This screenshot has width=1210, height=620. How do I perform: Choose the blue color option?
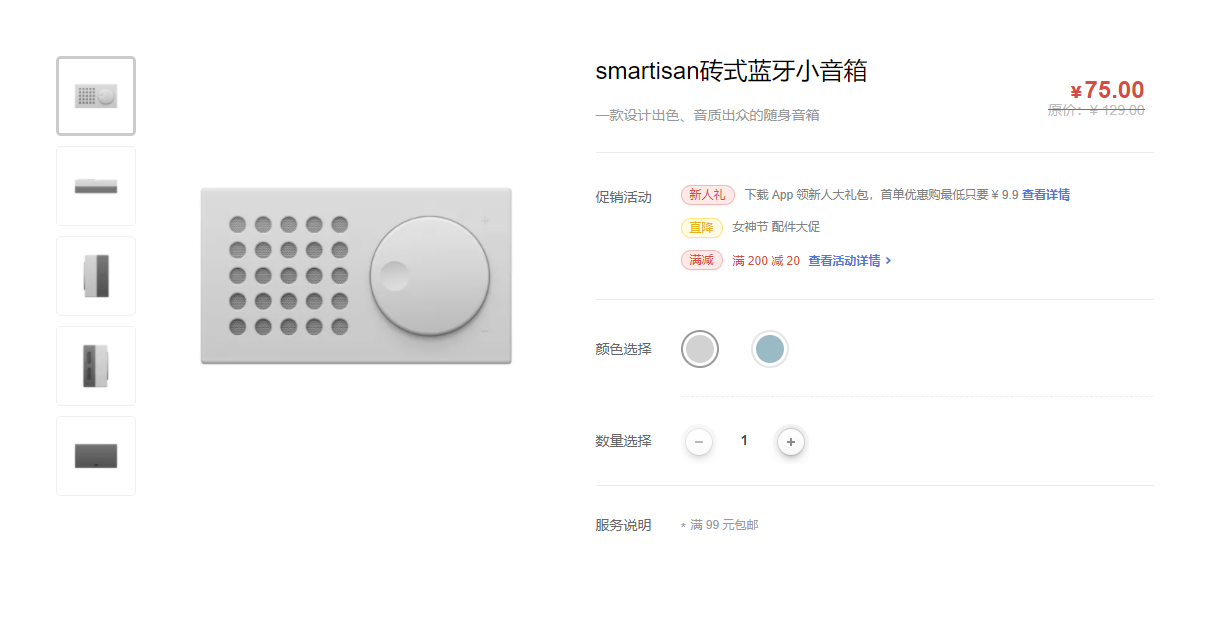pyautogui.click(x=770, y=349)
